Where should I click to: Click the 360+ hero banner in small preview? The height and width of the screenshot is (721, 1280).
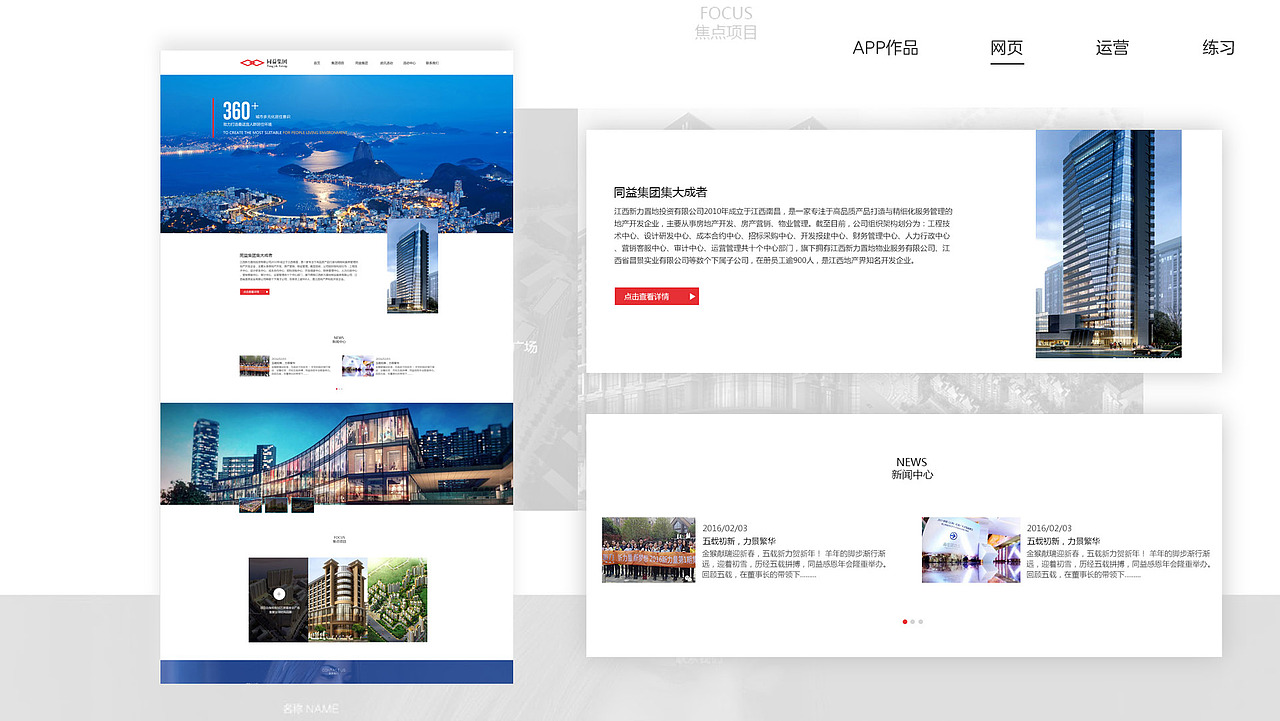point(337,154)
